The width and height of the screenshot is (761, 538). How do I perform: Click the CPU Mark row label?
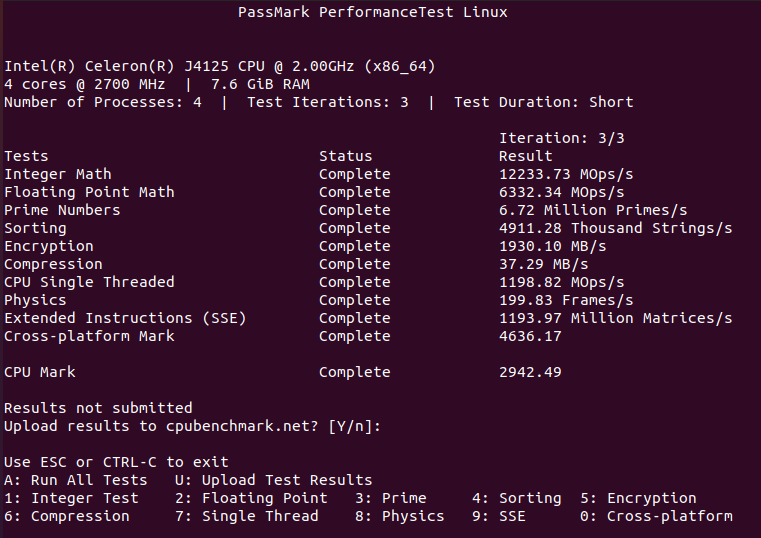click(x=40, y=372)
